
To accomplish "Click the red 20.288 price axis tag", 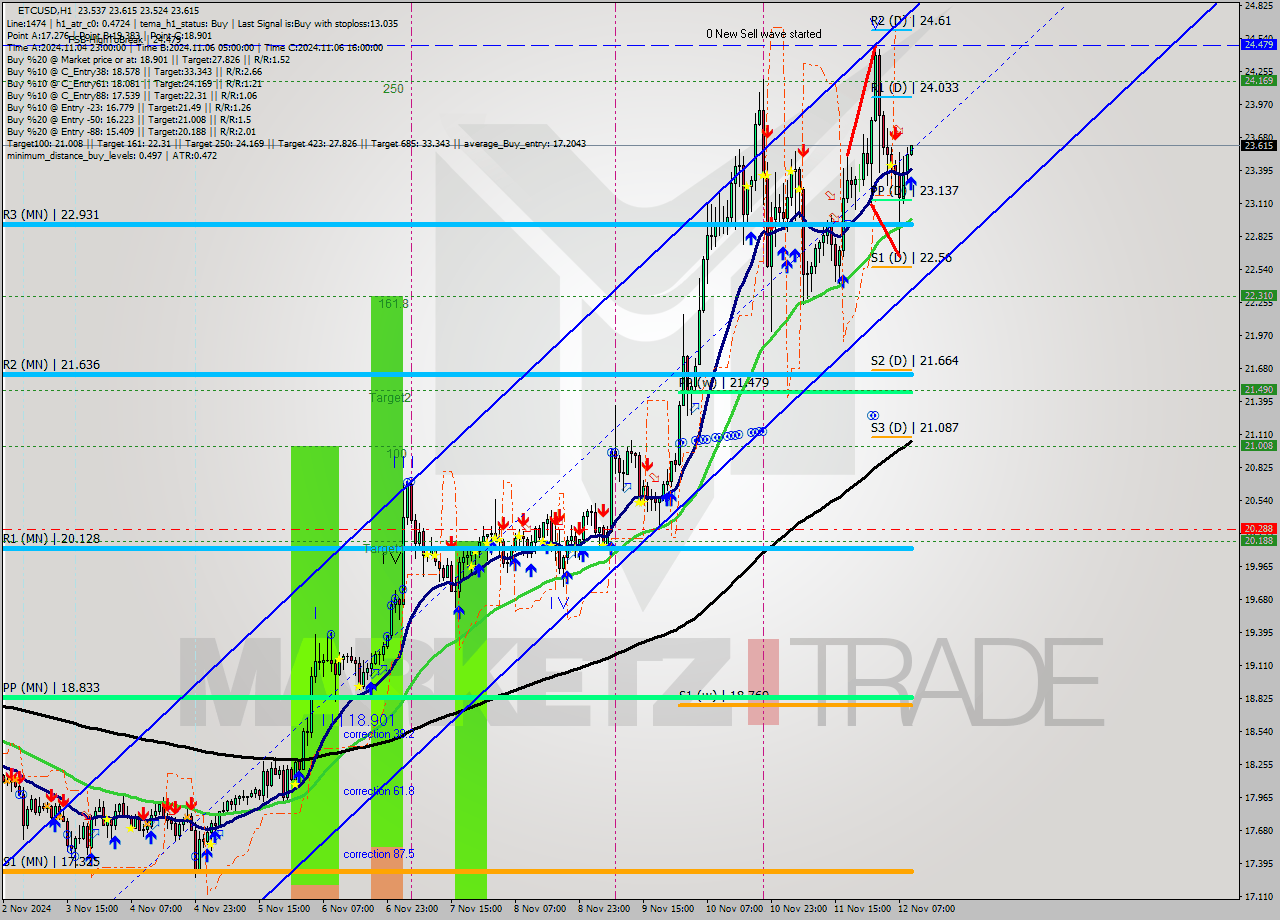I will point(1258,529).
